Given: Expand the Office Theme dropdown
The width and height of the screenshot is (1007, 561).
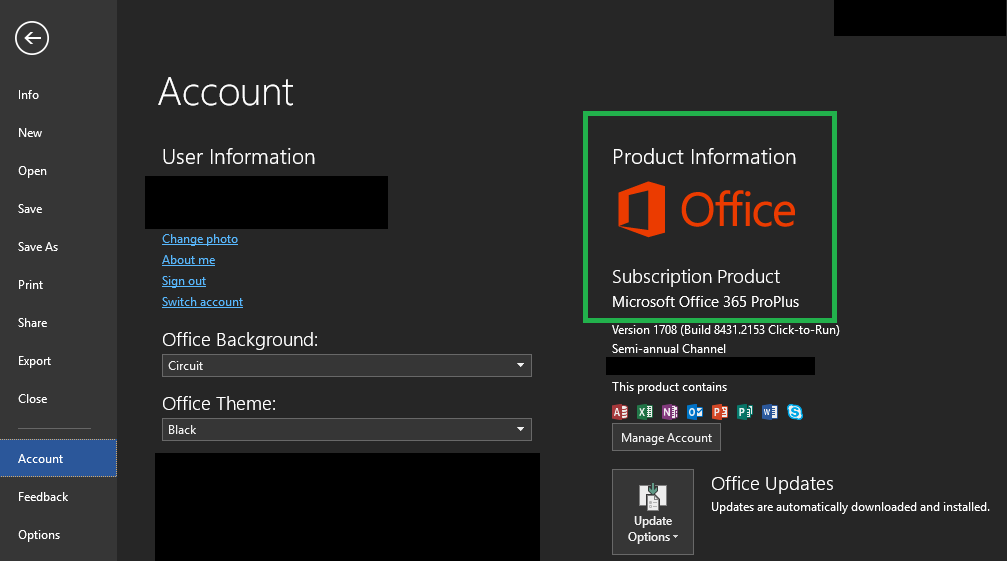Looking at the screenshot, I should click(x=347, y=430).
